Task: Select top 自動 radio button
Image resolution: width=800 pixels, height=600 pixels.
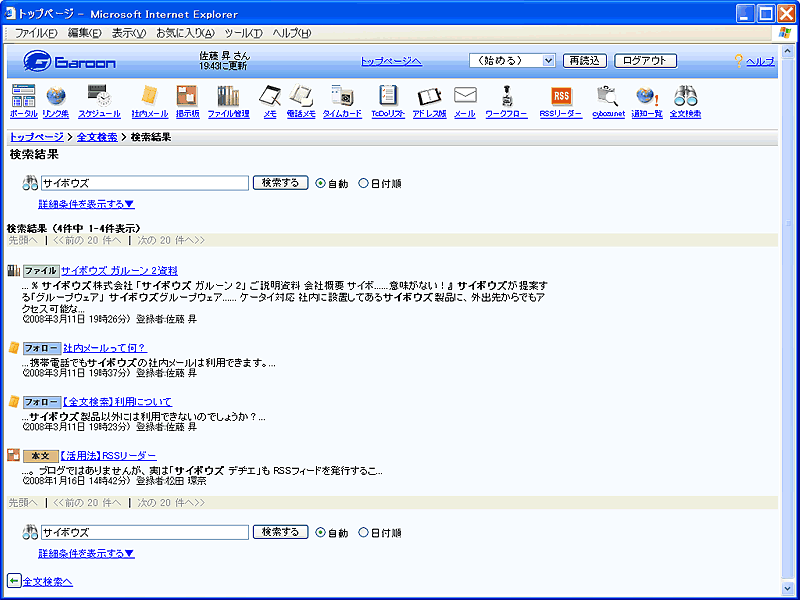Action: pos(320,183)
